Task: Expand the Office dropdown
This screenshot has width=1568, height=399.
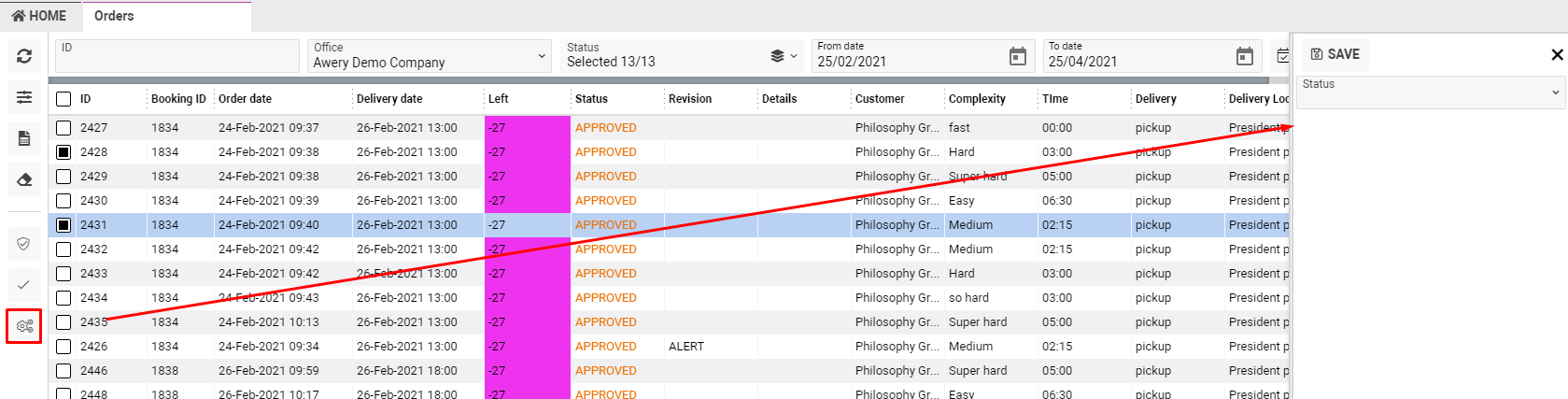Action: (541, 57)
